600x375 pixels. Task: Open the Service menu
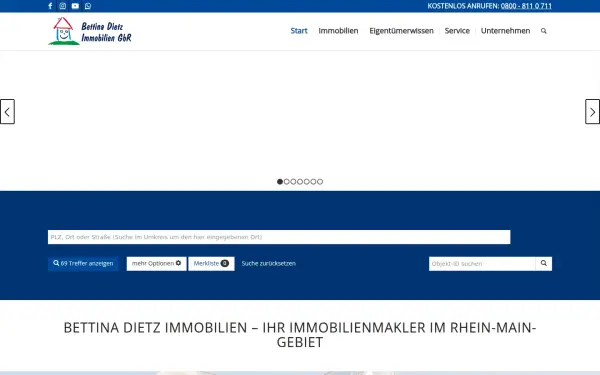click(x=457, y=31)
